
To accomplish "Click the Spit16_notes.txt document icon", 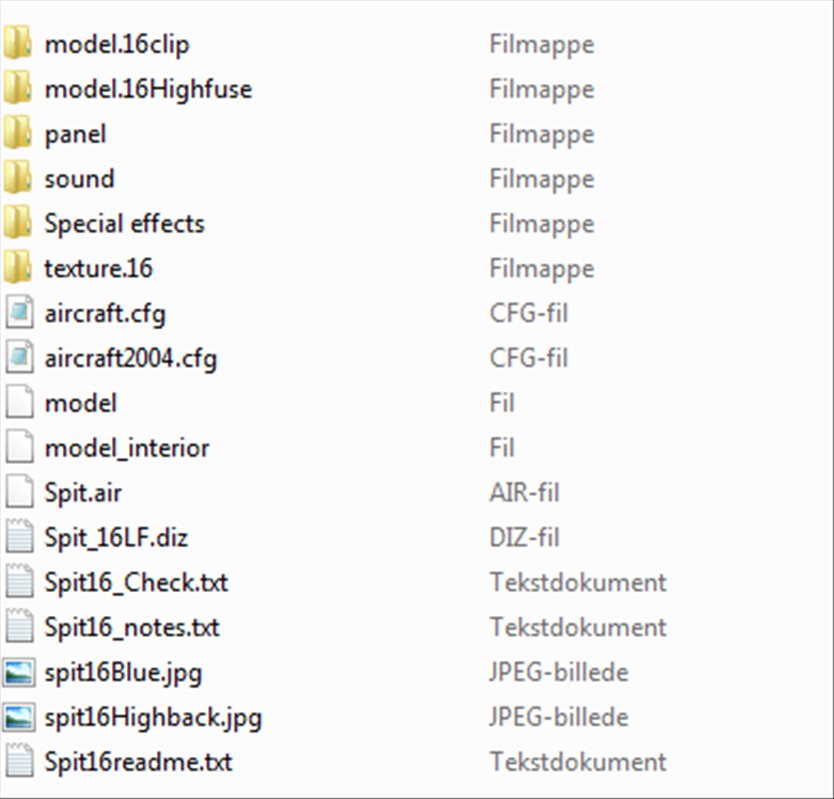I will point(18,627).
